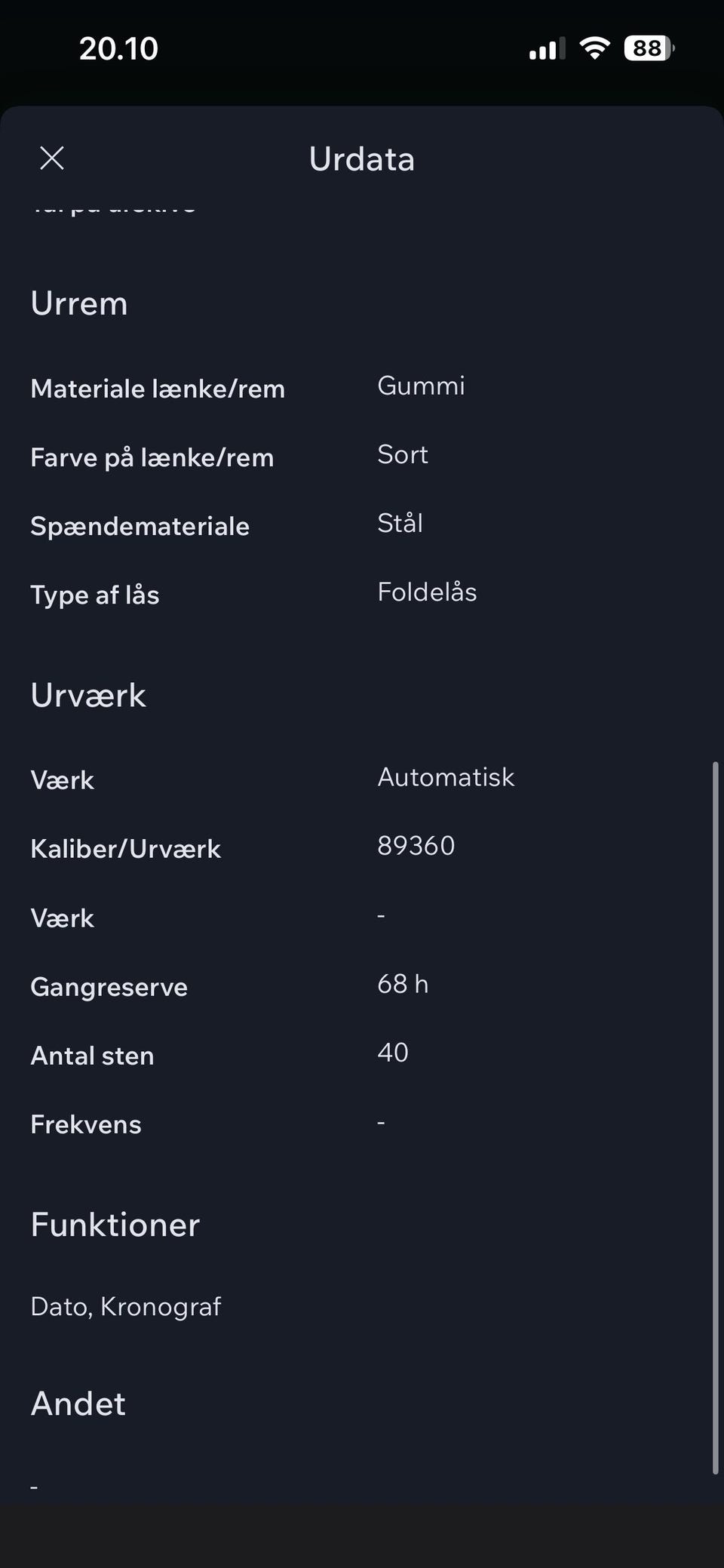Viewport: 724px width, 1568px height.
Task: Select the Urrem section heading
Action: pos(79,303)
